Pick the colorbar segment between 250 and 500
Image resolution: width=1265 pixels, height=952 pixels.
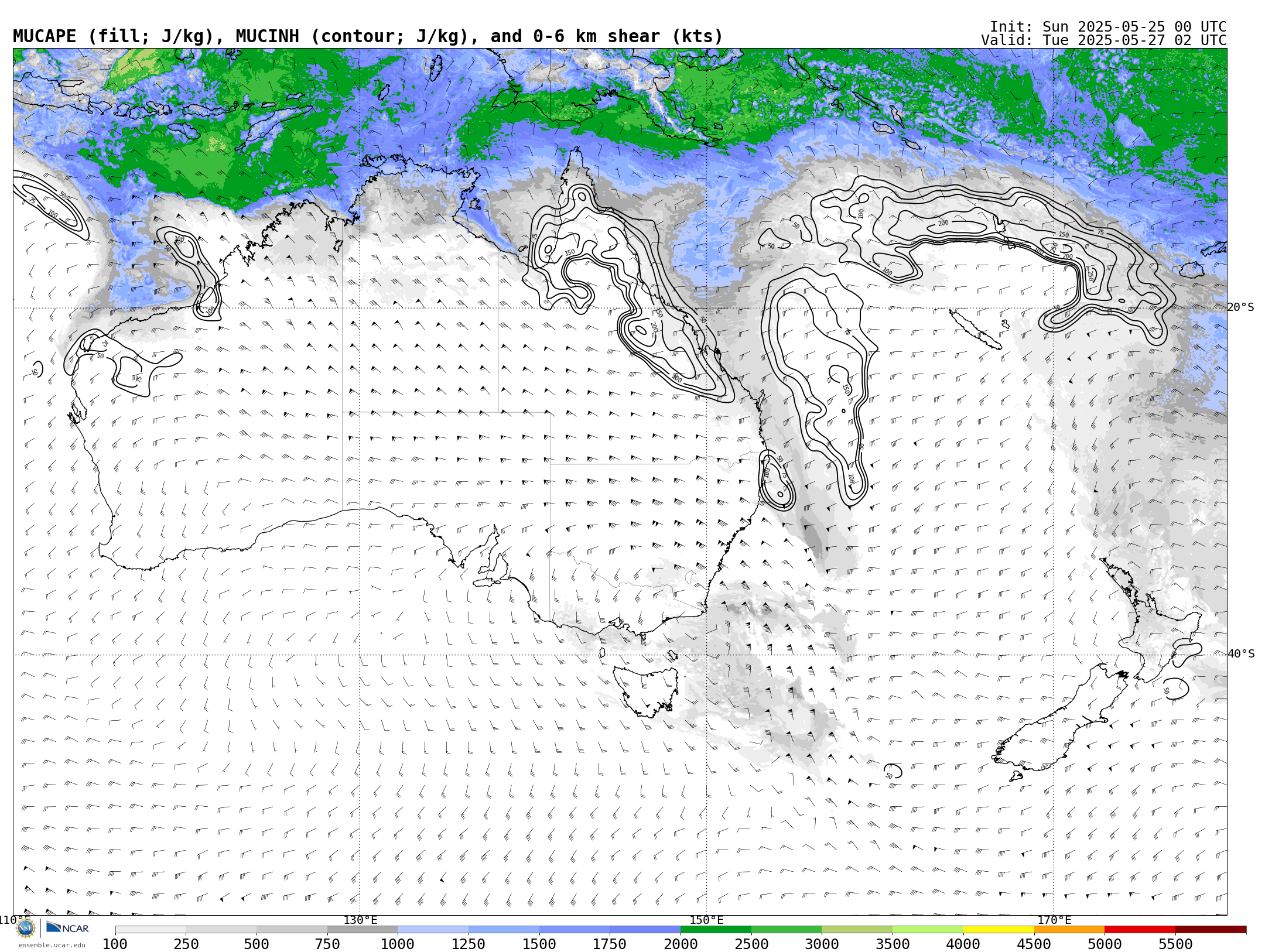click(221, 930)
